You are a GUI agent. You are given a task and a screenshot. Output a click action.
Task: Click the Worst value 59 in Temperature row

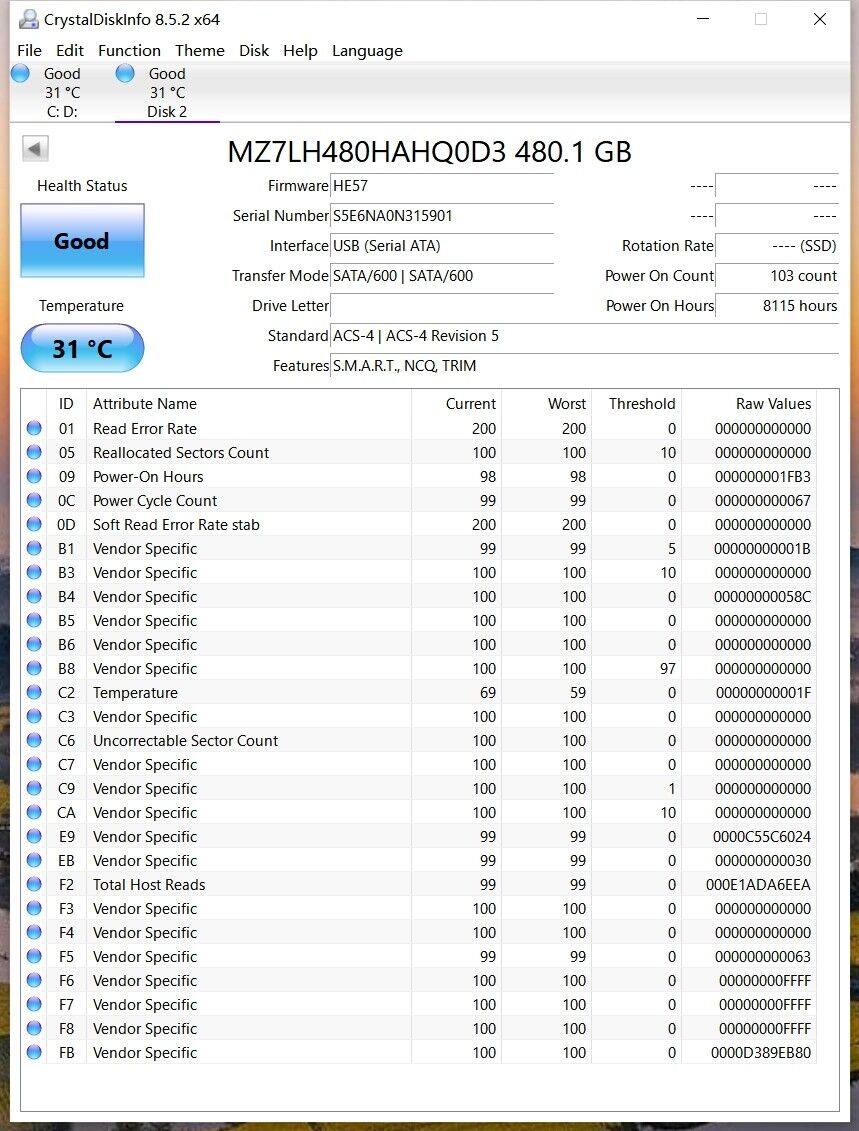tap(578, 692)
